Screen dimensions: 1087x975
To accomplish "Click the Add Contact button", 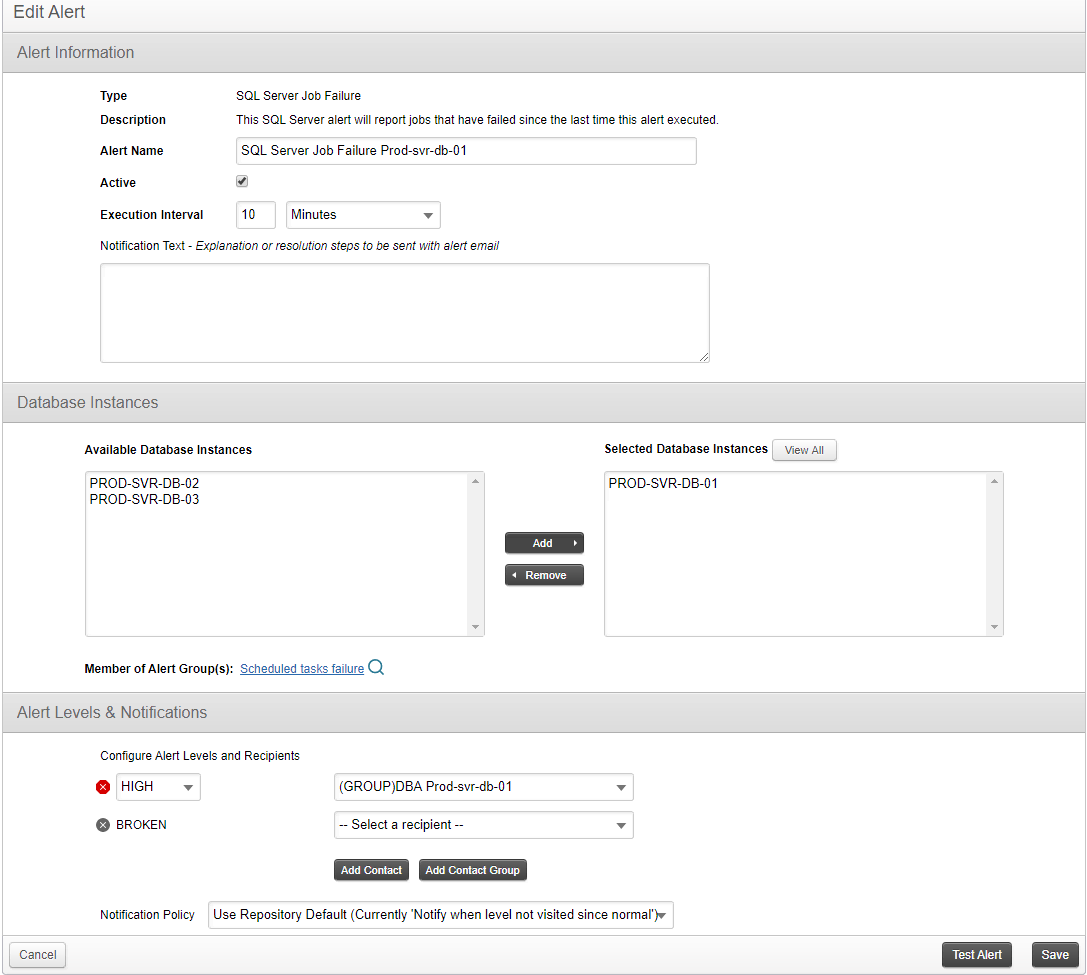I will pyautogui.click(x=372, y=870).
